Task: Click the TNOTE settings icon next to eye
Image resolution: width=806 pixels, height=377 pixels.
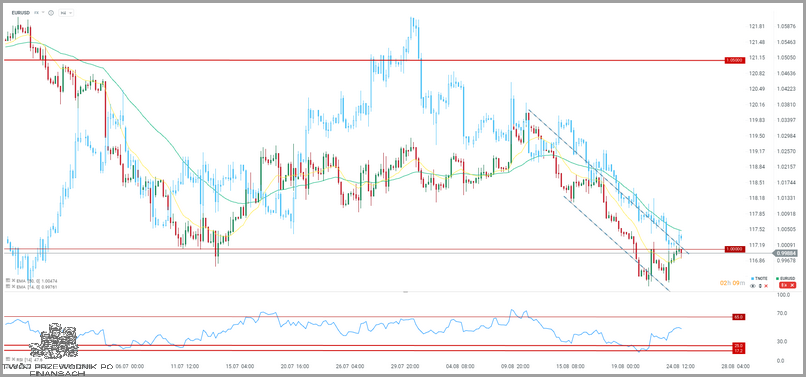Action: point(760,285)
